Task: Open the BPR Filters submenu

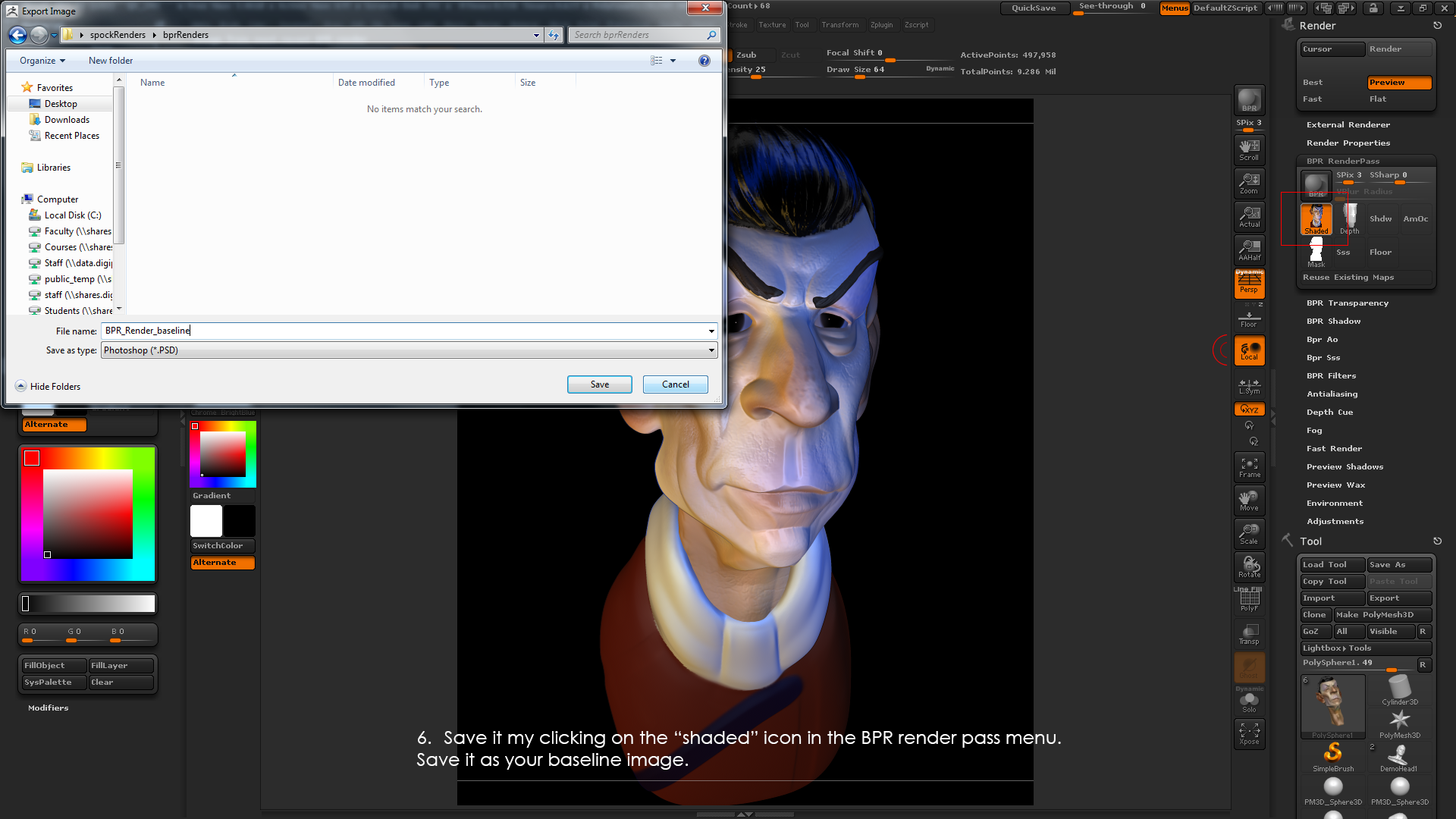Action: (1331, 376)
